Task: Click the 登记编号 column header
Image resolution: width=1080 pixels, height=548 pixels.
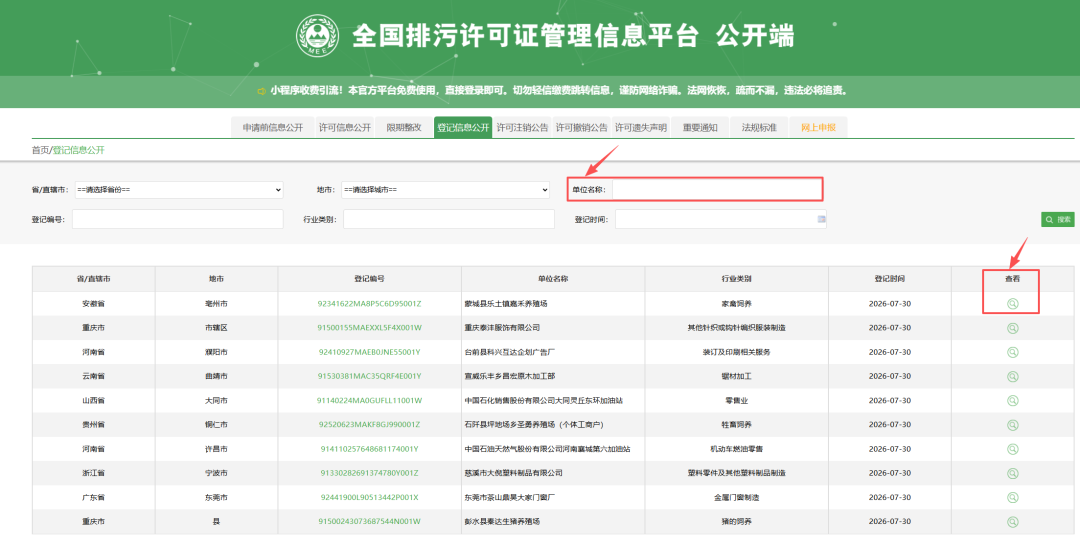Action: pyautogui.click(x=369, y=279)
